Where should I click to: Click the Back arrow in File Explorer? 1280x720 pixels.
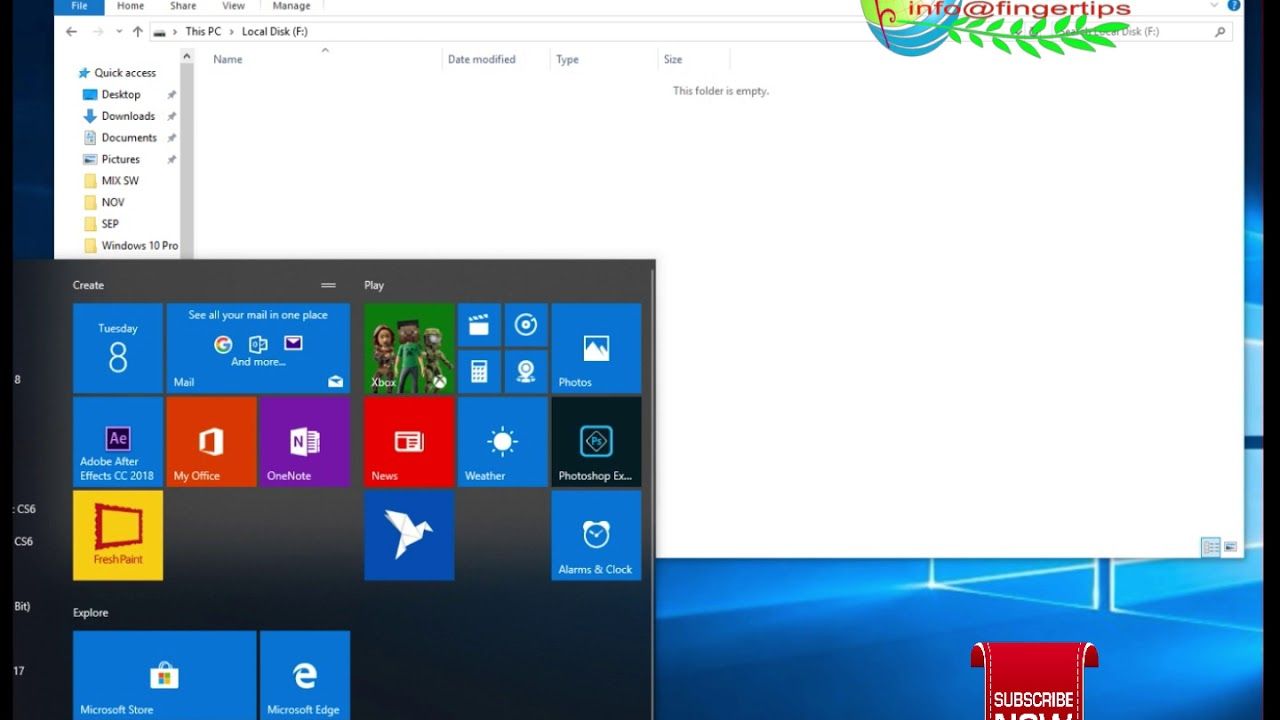pos(71,31)
